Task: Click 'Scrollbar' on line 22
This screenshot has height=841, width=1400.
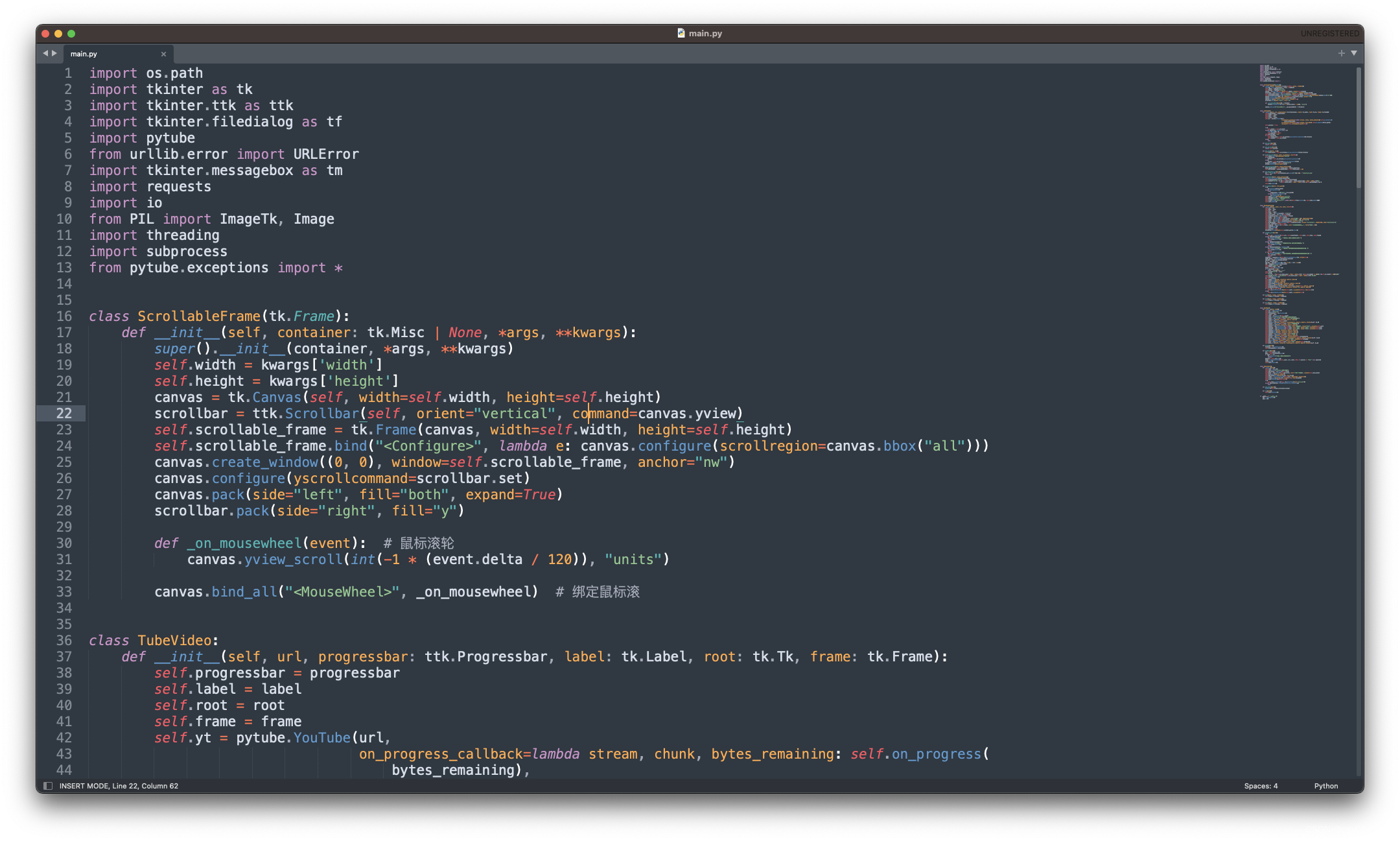Action: click(x=322, y=413)
